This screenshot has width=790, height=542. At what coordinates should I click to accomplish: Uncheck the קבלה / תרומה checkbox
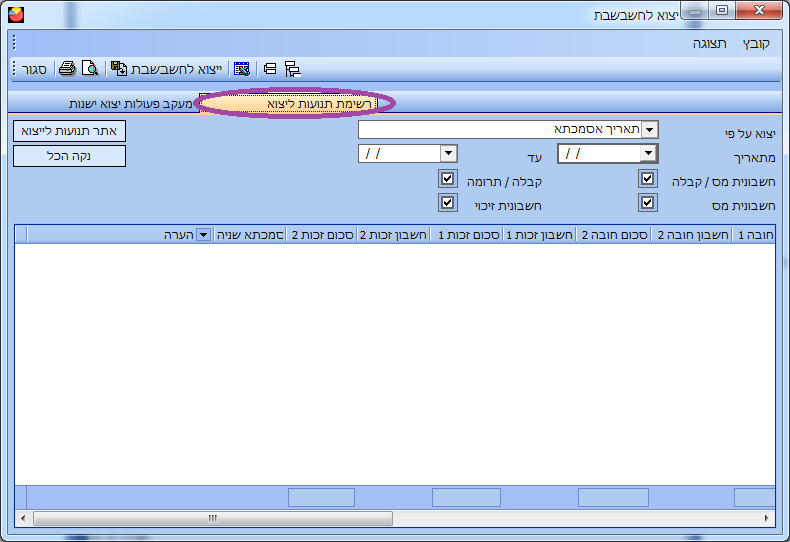(447, 180)
